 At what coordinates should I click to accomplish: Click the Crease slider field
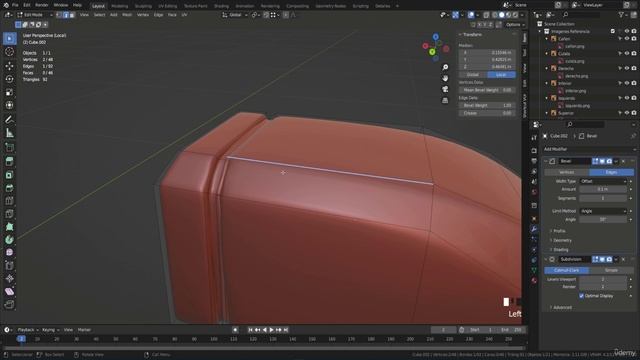487,113
